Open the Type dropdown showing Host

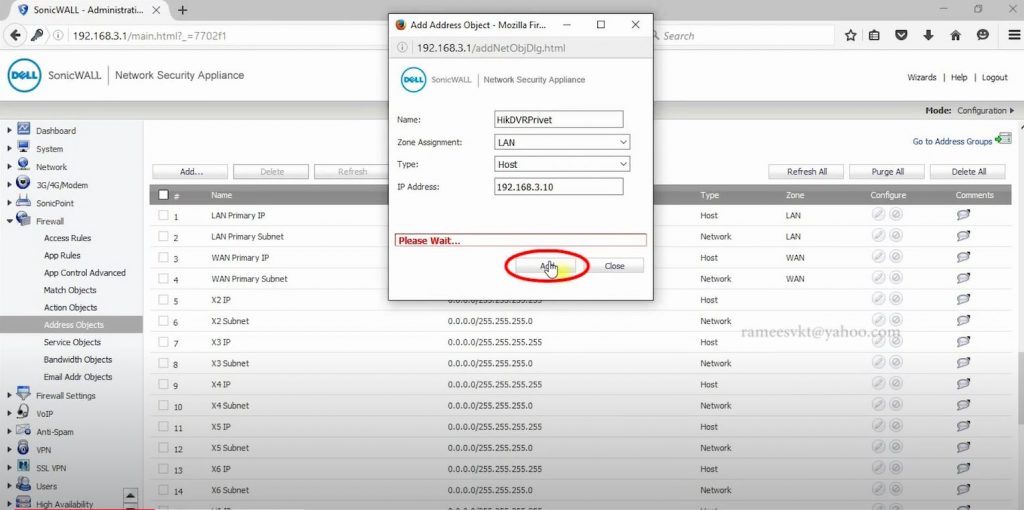[562, 165]
